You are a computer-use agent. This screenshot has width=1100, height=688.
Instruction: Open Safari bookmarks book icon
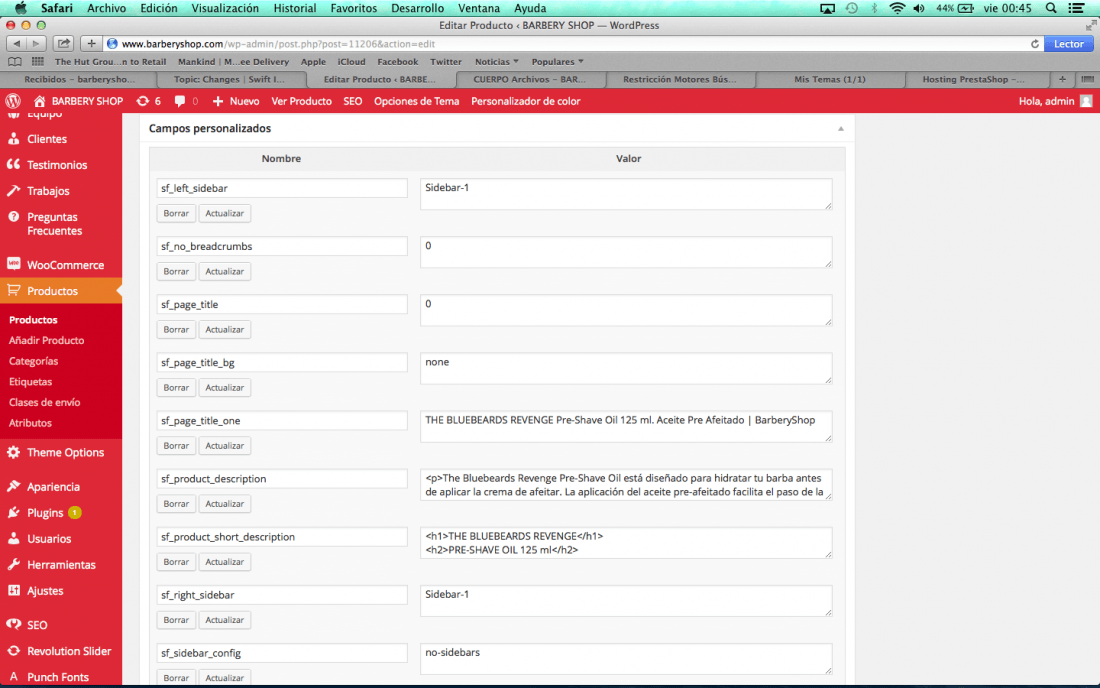[15, 62]
